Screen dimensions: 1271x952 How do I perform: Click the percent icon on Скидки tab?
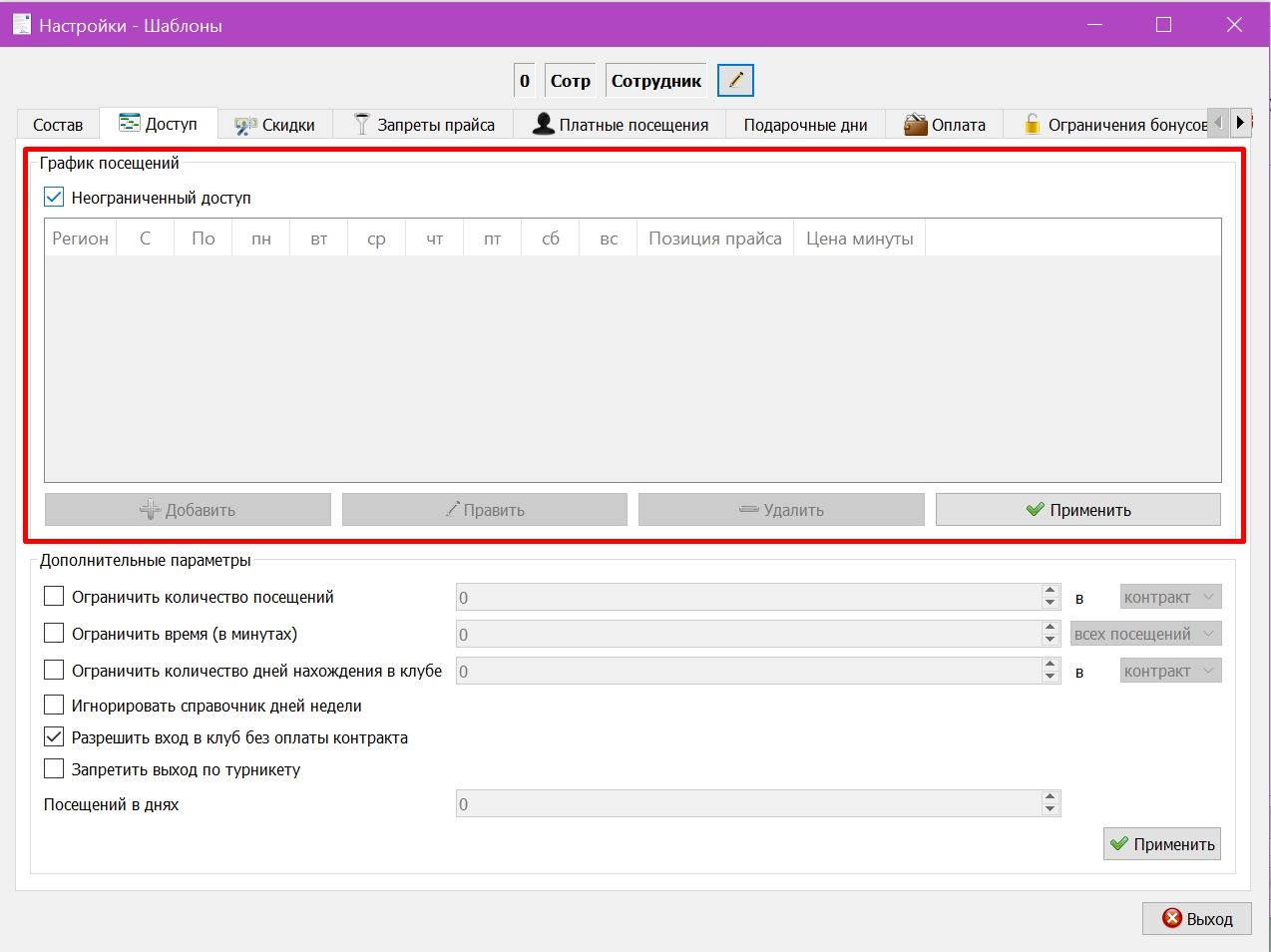tap(245, 126)
